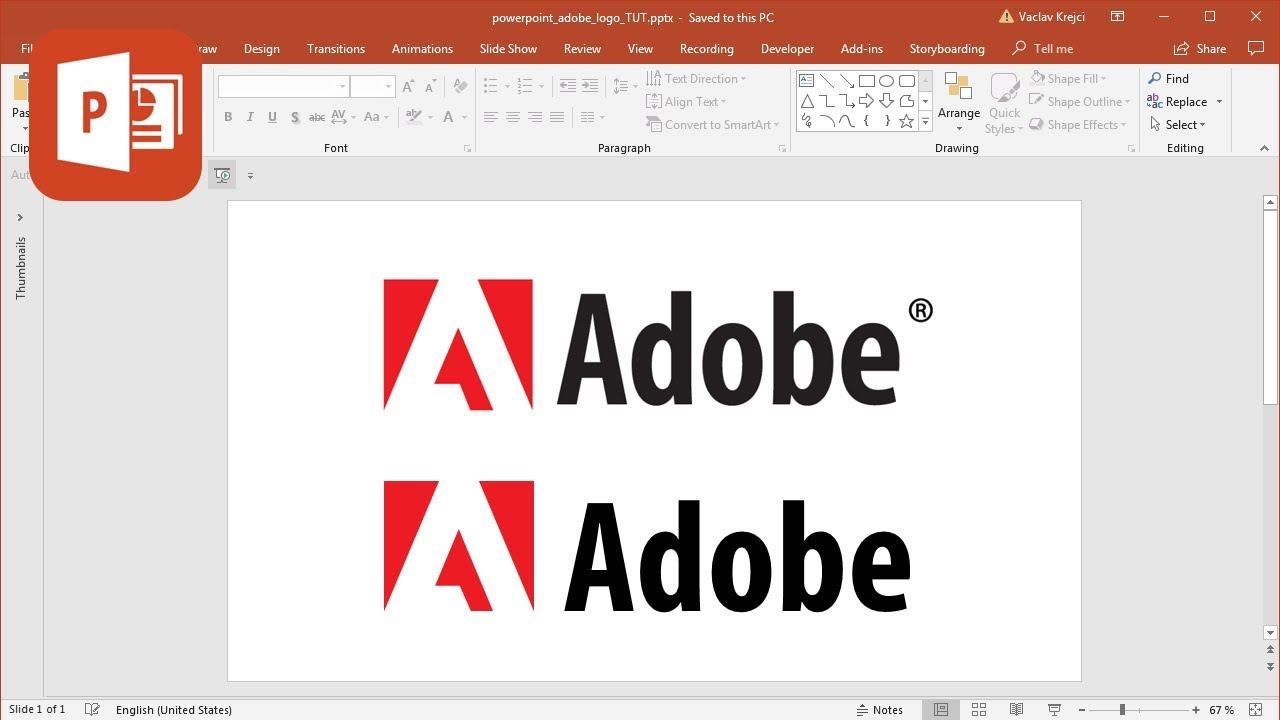Open the font size combo box
Viewport: 1280px width, 720px height.
coord(372,87)
